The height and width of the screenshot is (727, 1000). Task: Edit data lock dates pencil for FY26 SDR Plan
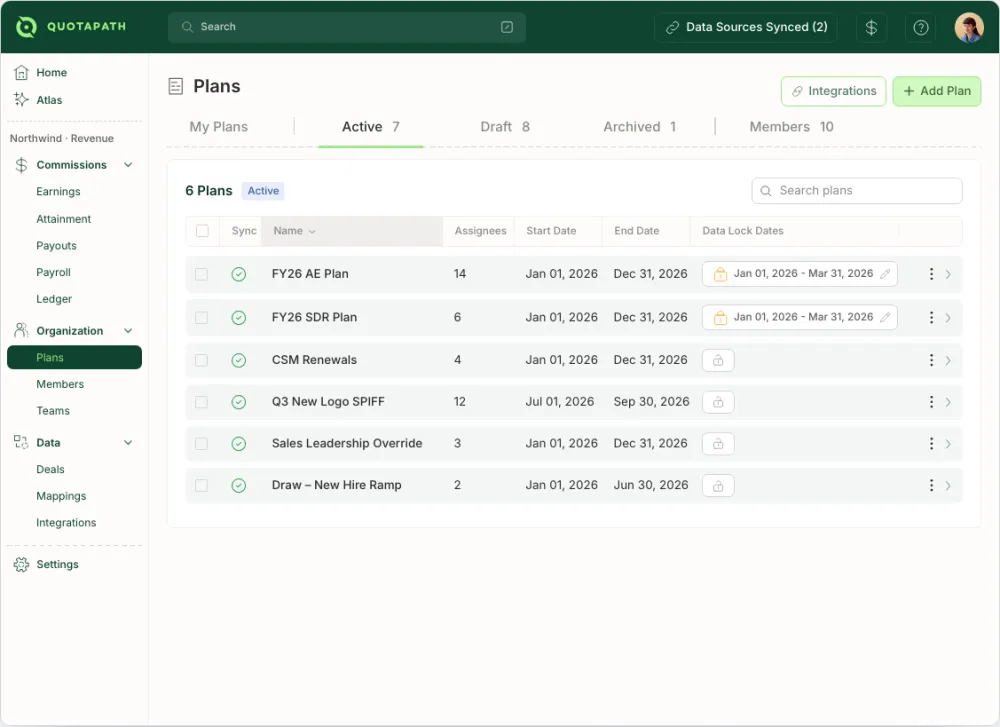click(x=885, y=317)
